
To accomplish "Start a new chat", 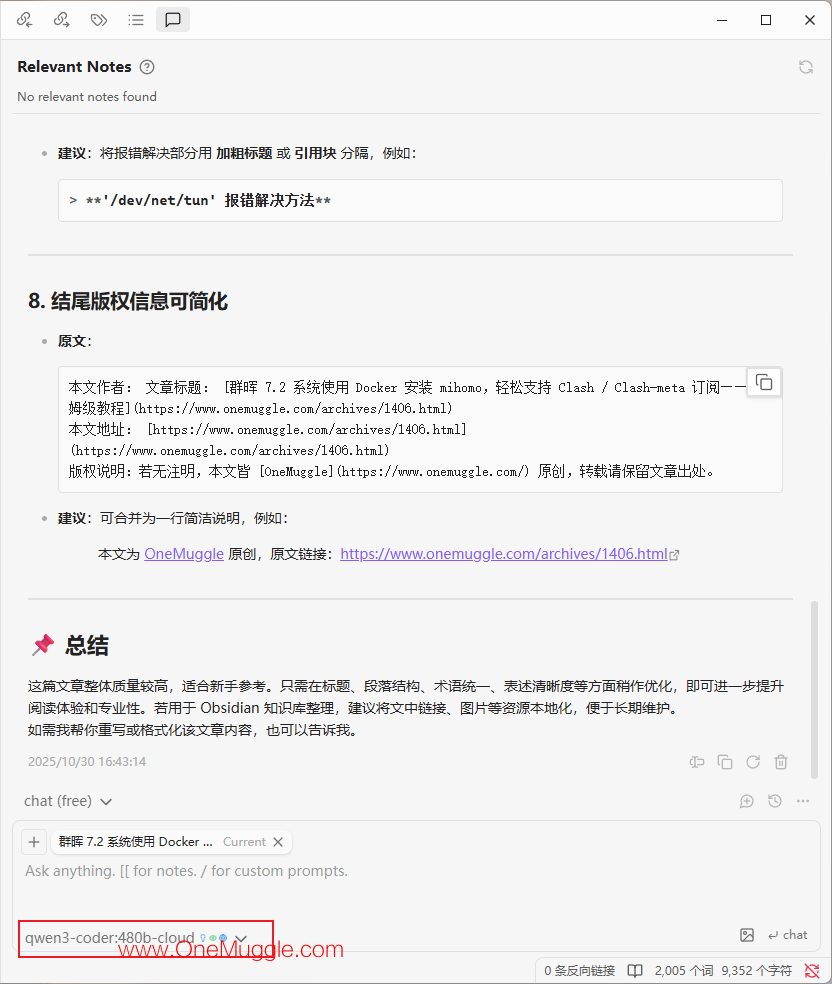I will coord(747,801).
